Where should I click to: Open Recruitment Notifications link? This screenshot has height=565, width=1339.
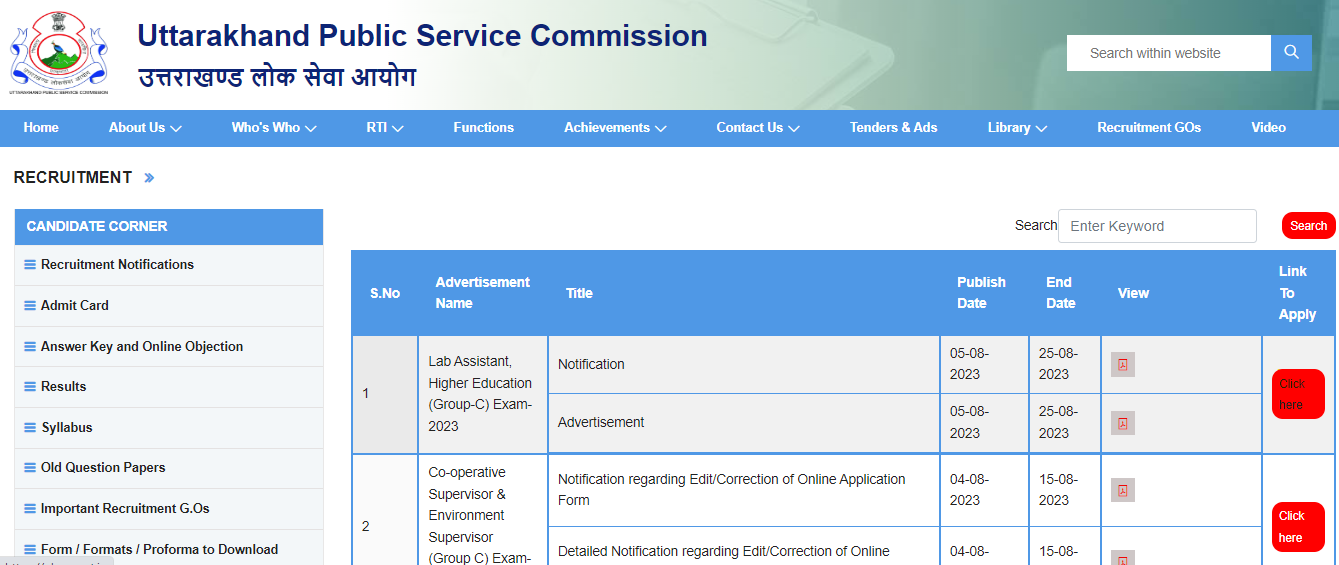coord(117,265)
